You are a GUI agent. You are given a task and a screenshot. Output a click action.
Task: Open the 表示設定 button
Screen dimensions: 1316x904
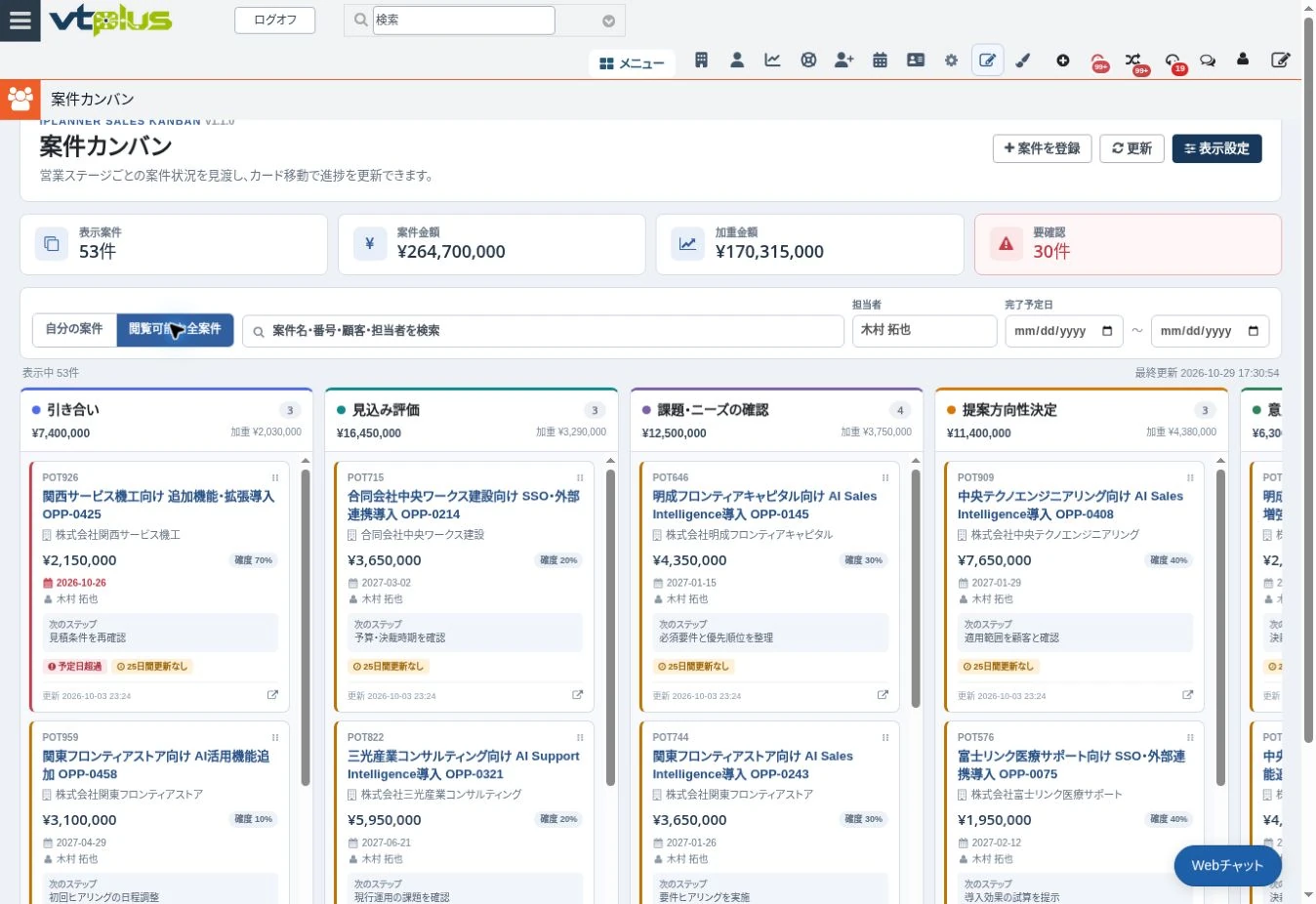click(x=1216, y=148)
